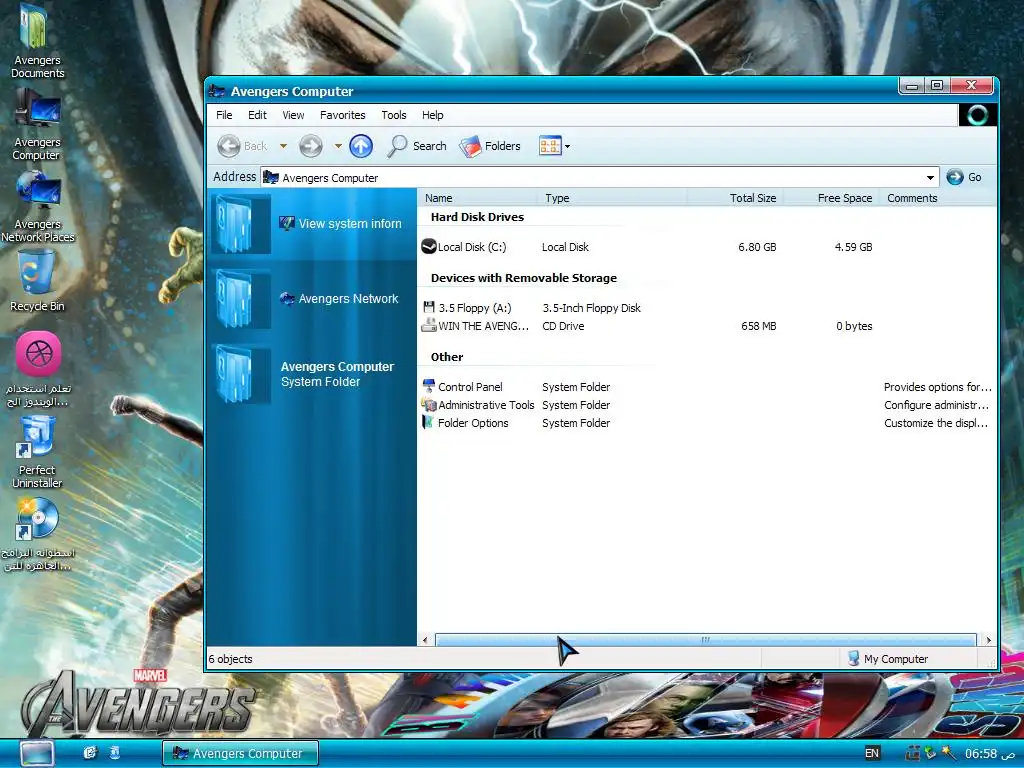
Task: Click the Forward arrow toolbar button
Action: click(x=311, y=146)
